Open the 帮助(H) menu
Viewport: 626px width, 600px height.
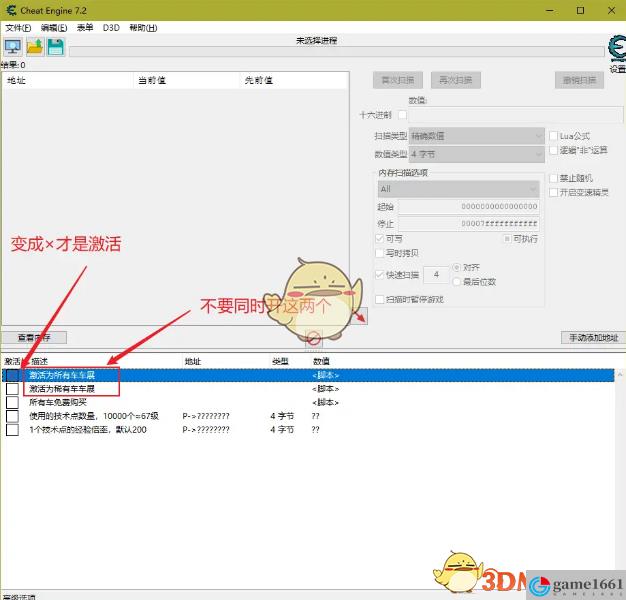[143, 28]
